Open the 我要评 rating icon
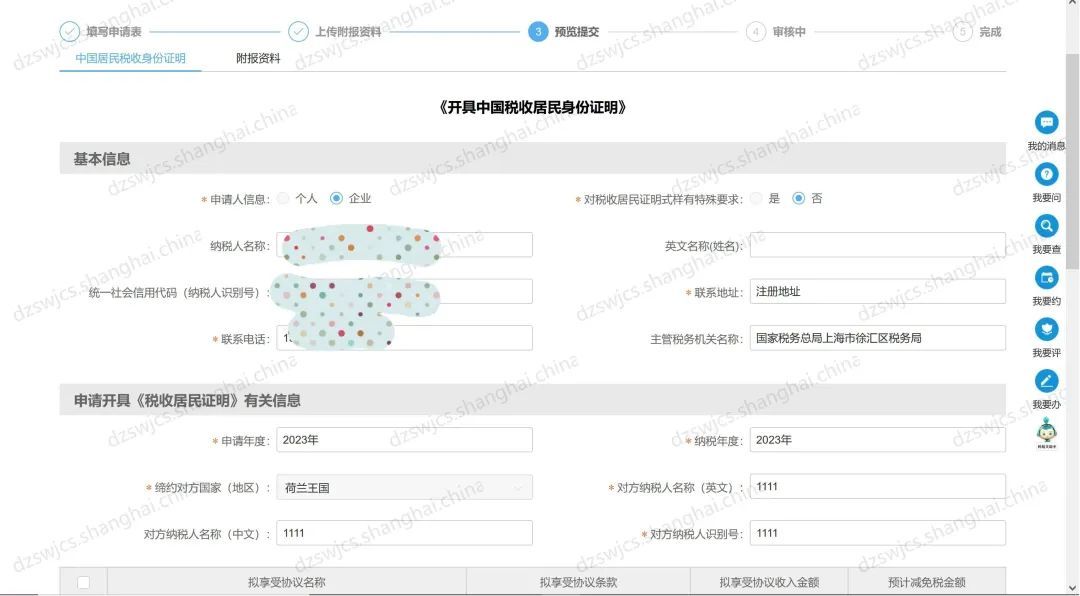The height and width of the screenshot is (596, 1080). coord(1046,329)
